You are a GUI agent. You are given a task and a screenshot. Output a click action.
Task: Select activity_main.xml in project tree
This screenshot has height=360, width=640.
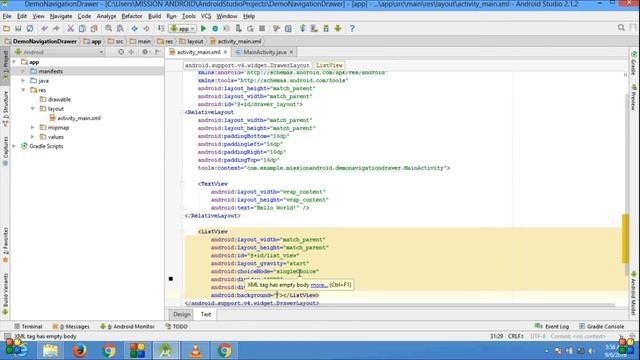click(x=79, y=118)
